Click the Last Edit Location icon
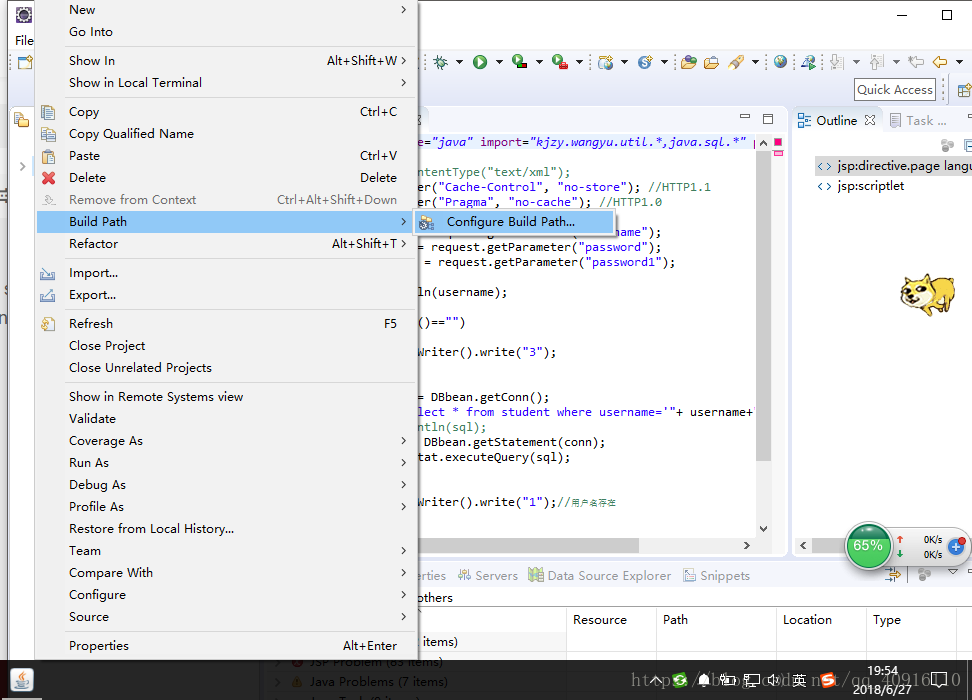The height and width of the screenshot is (700, 972). (x=916, y=62)
